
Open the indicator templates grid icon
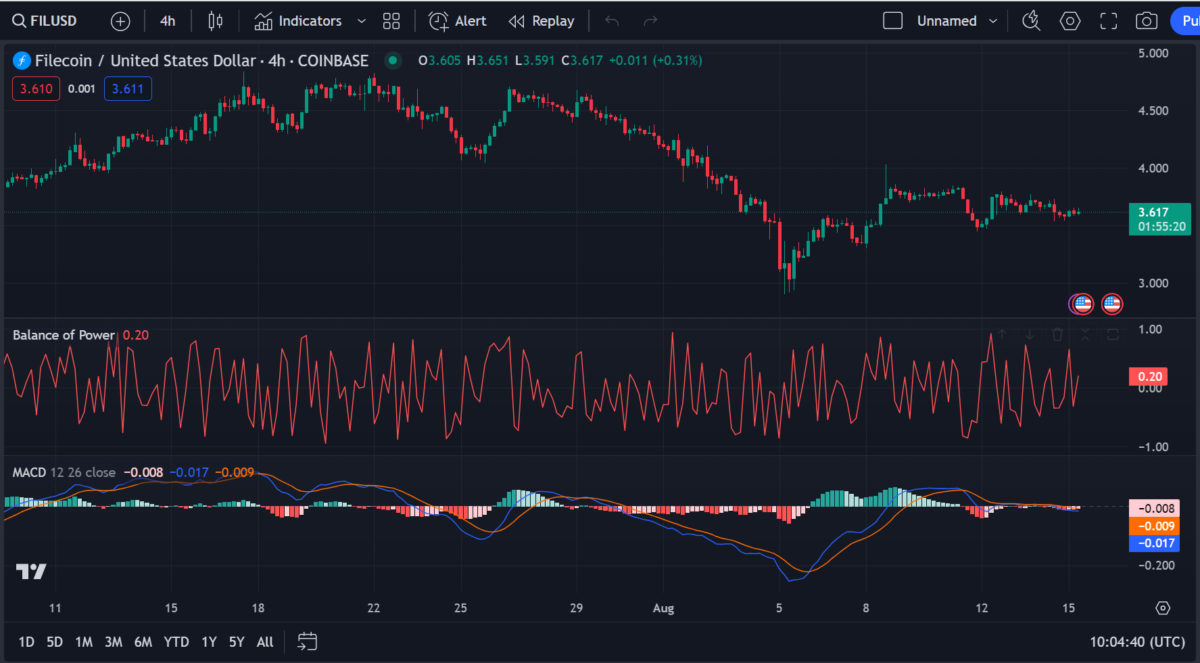coord(391,21)
